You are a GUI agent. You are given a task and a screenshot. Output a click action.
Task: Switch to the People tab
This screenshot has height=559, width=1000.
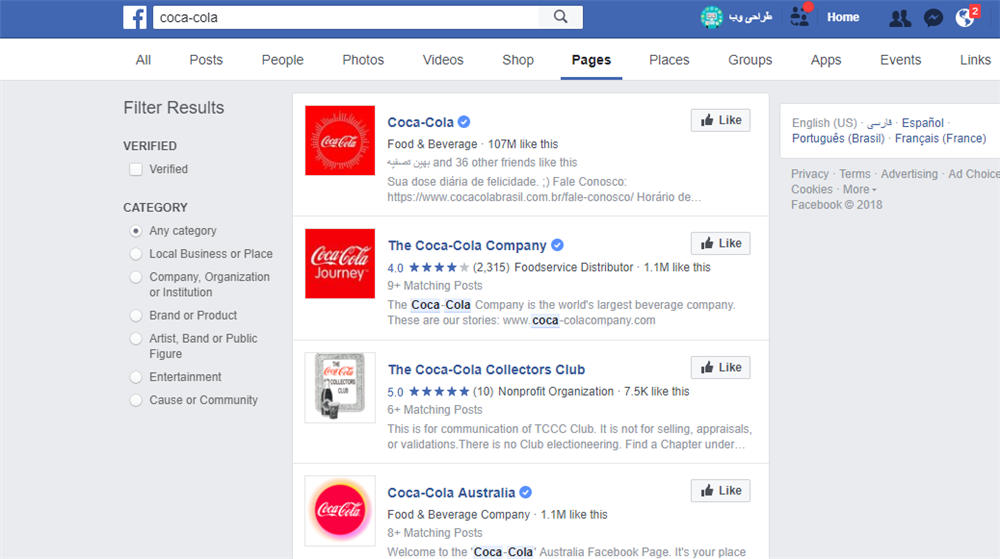[283, 60]
